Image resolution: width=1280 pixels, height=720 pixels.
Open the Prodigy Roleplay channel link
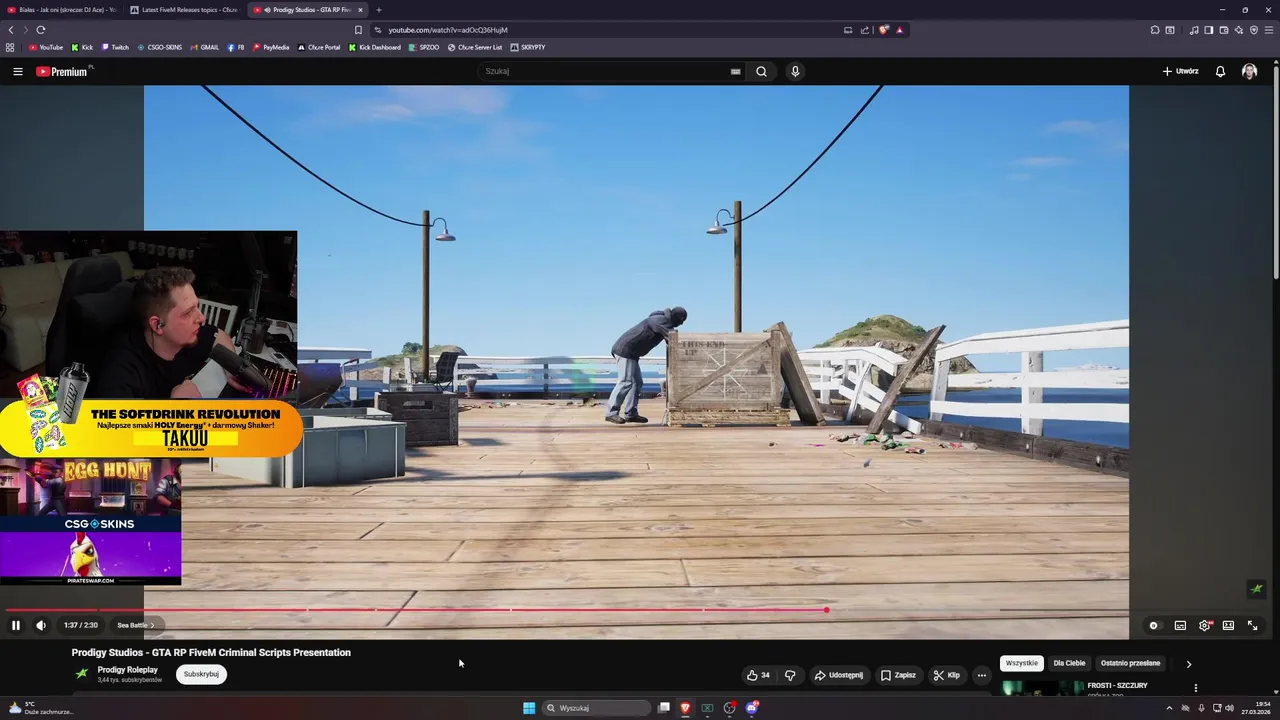tap(127, 669)
